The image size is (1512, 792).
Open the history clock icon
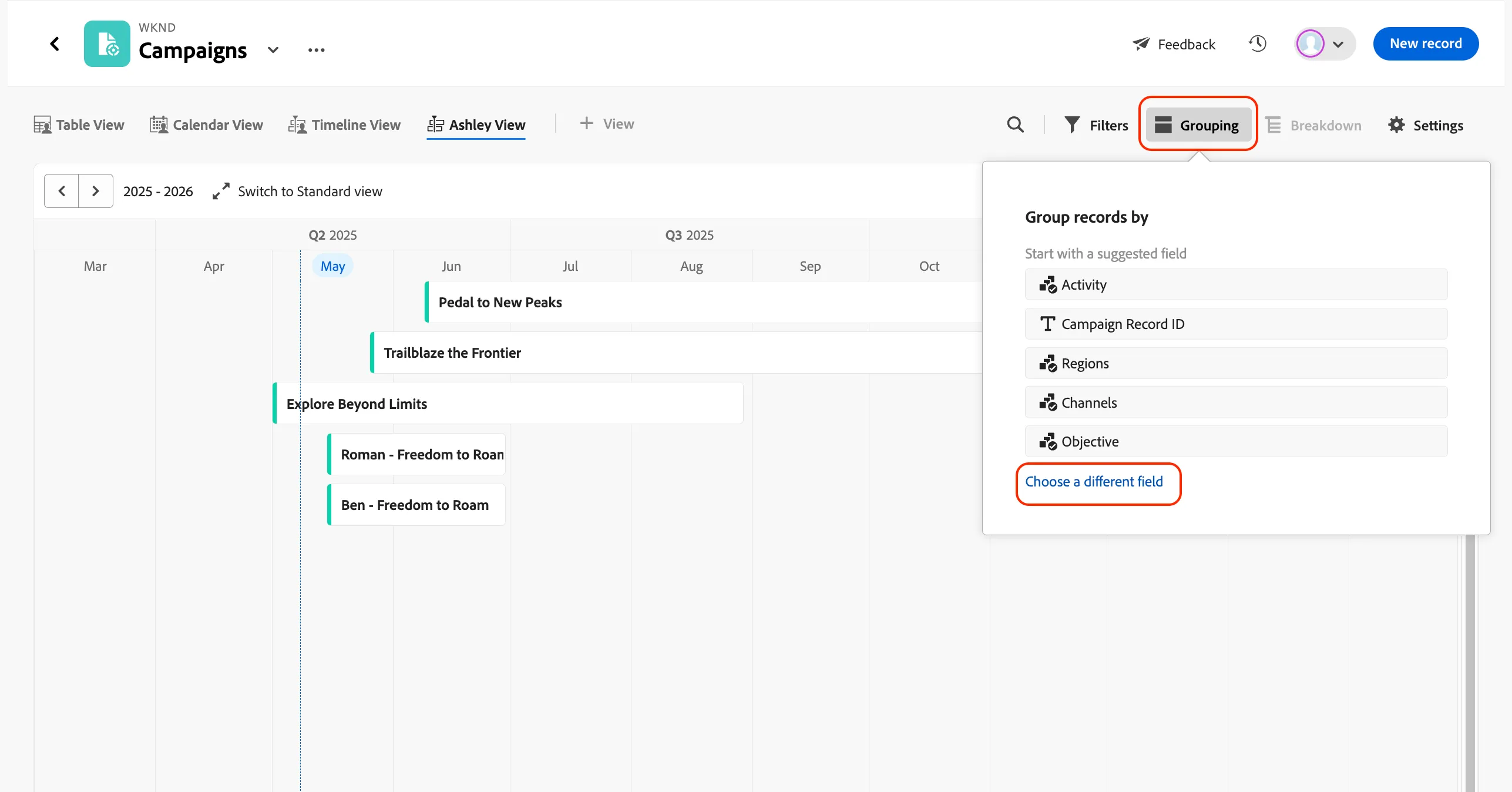[1258, 43]
